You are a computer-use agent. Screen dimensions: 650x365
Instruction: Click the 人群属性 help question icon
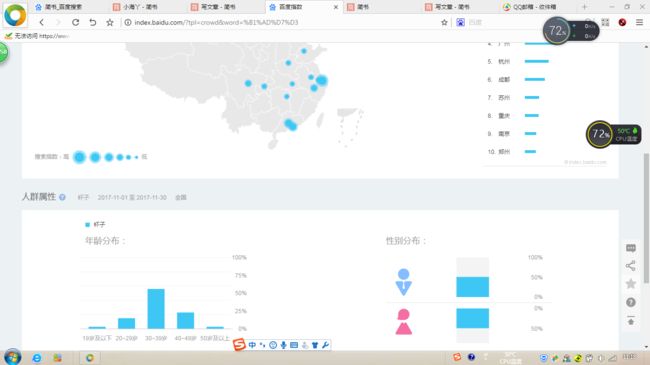62,197
